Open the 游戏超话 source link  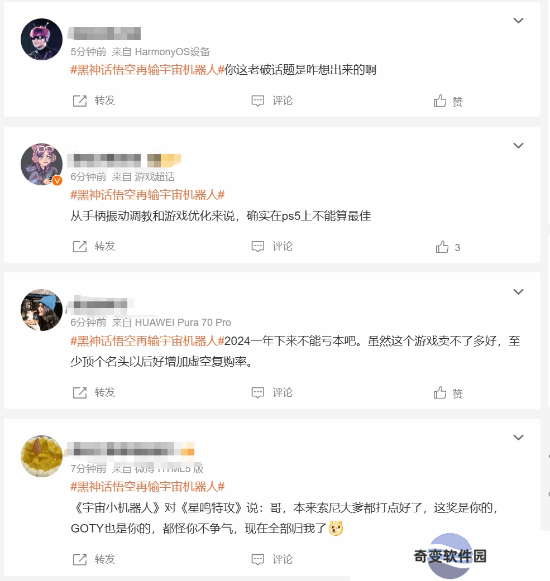[155, 177]
